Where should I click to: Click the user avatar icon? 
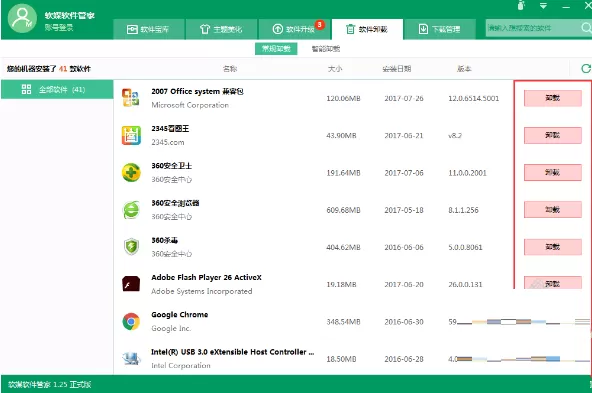click(x=22, y=19)
